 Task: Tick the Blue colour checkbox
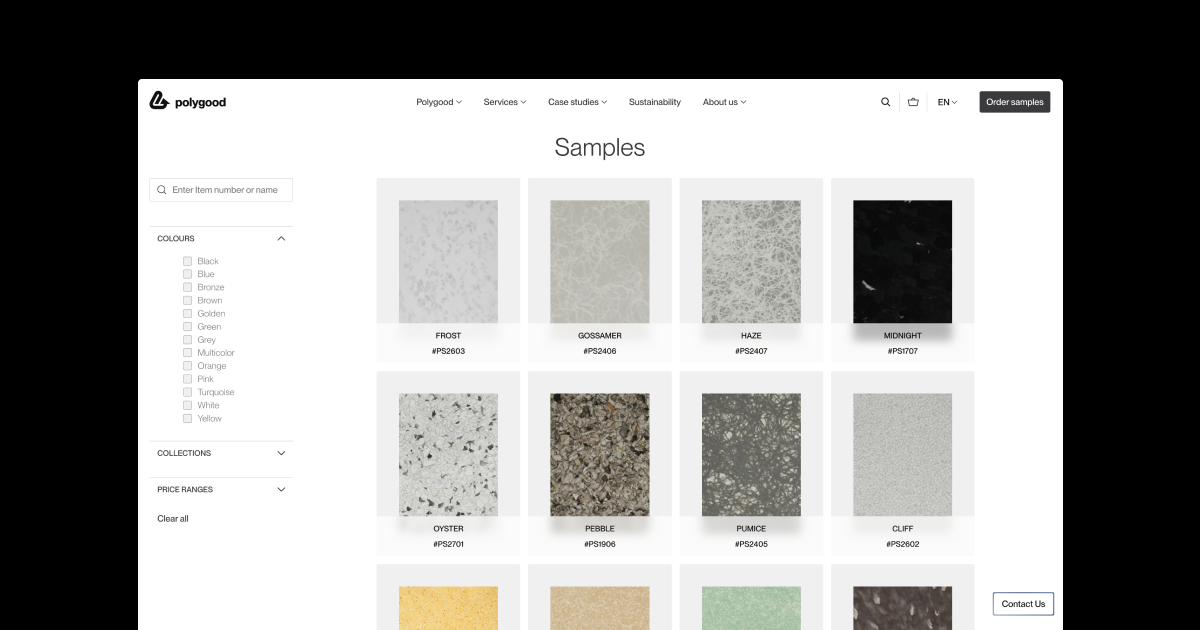[187, 274]
